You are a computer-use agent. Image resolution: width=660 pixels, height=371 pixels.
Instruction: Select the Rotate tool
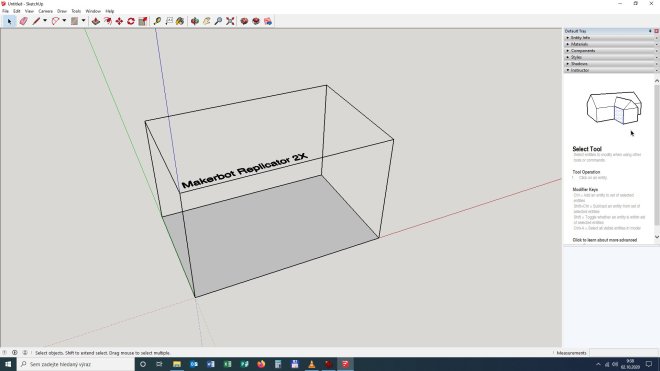[x=131, y=21]
